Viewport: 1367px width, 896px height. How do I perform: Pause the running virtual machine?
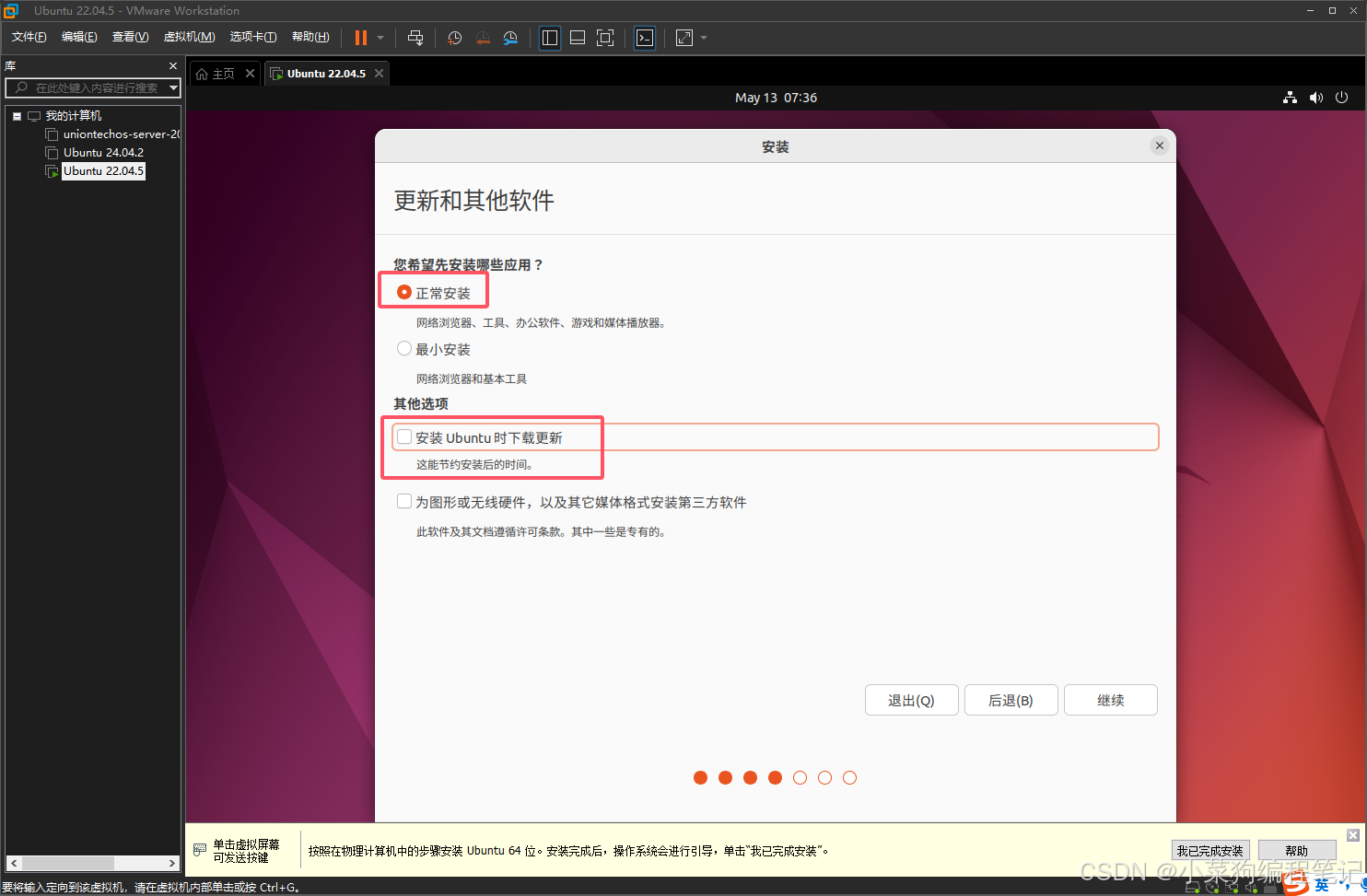(359, 38)
